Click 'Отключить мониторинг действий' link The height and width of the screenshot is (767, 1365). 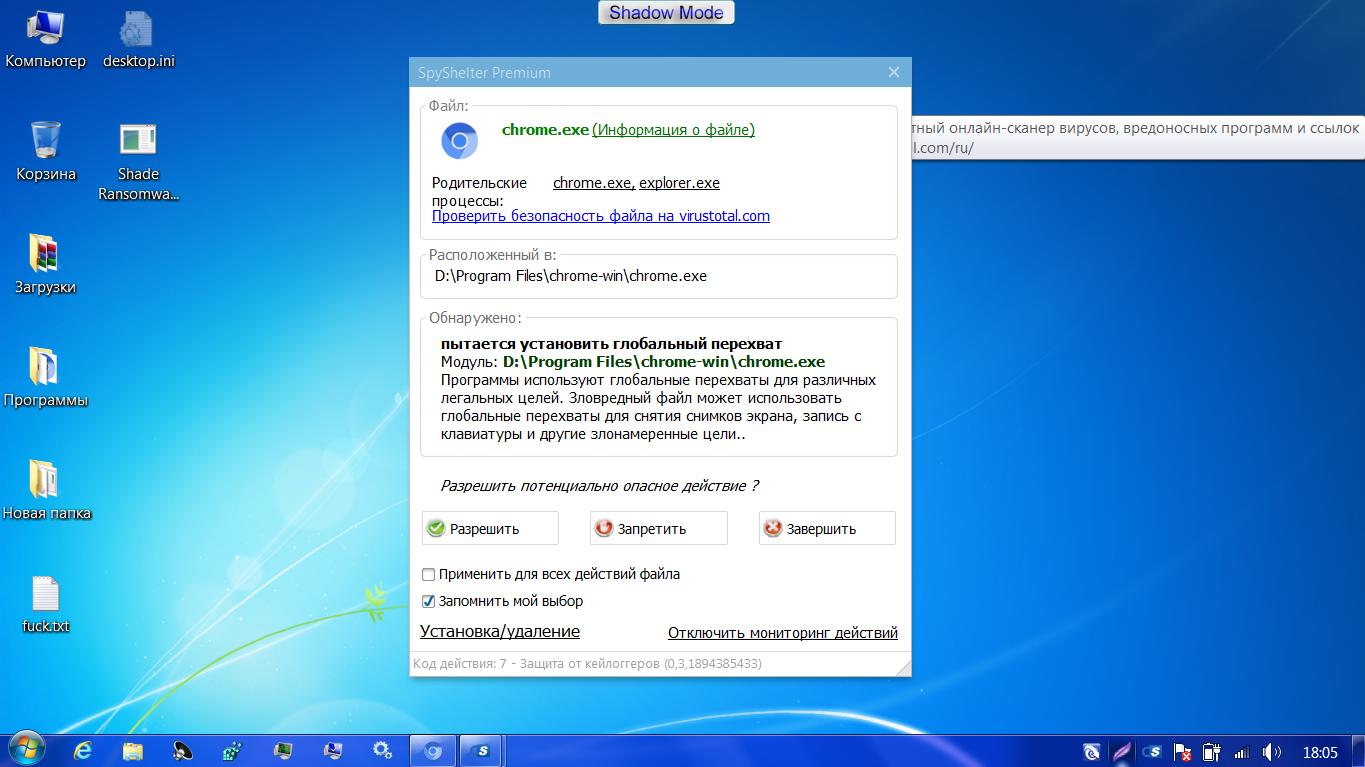782,633
